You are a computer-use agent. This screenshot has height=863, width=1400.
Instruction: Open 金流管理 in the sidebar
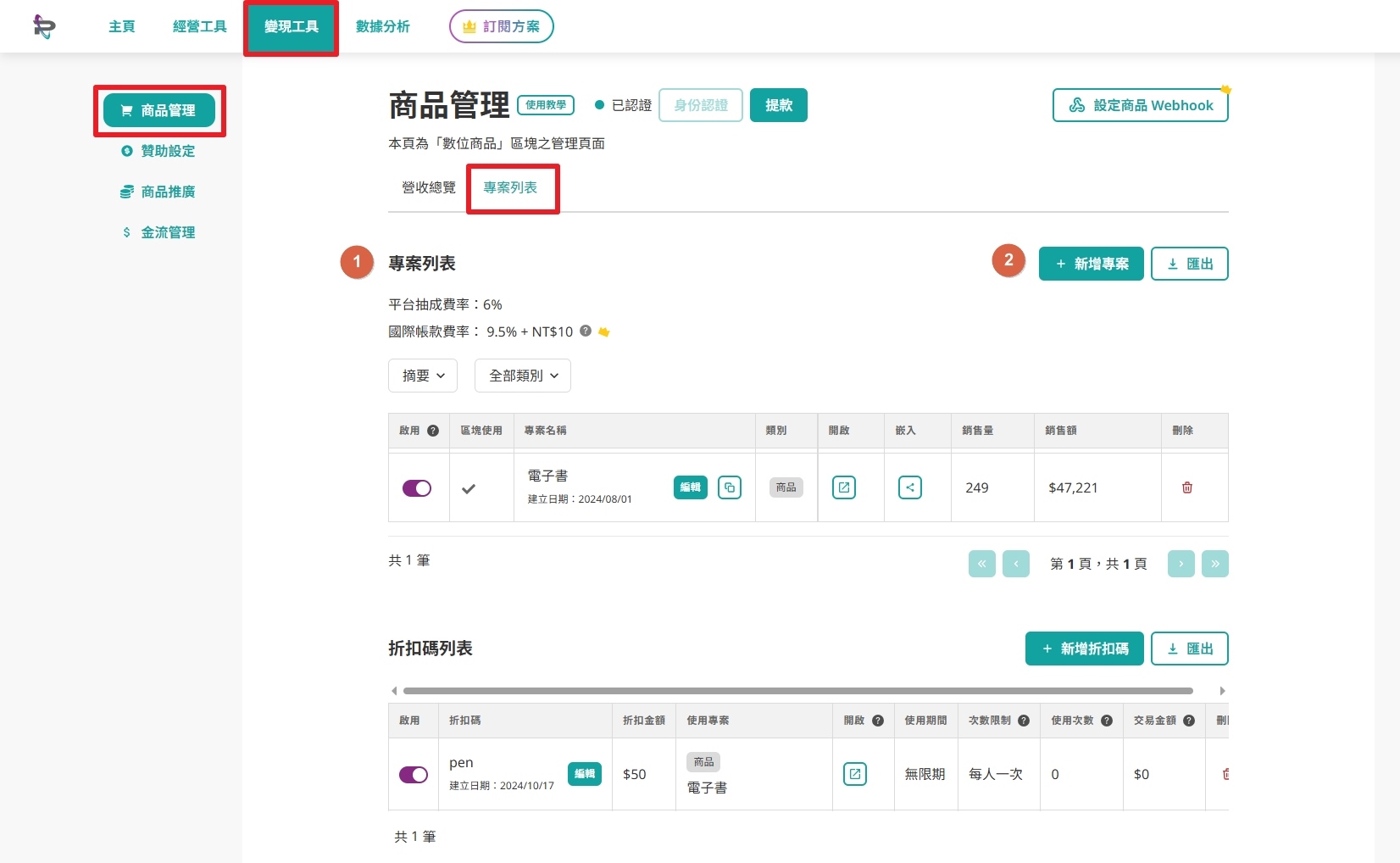(x=158, y=232)
